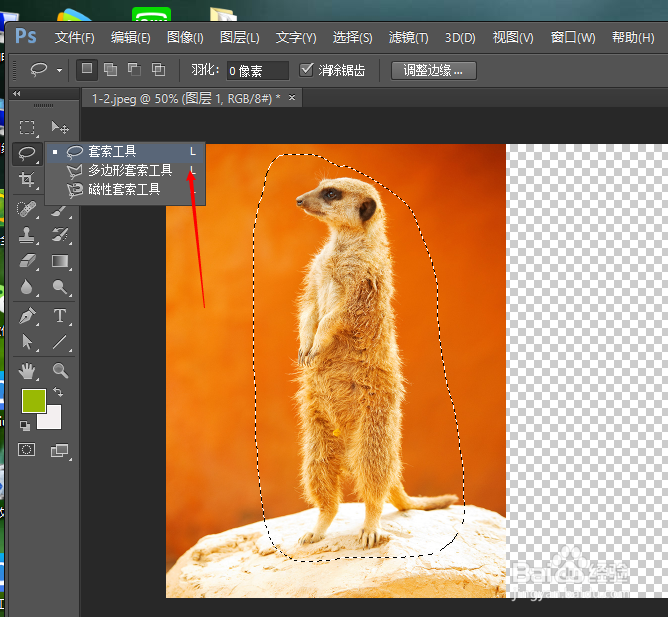668x617 pixels.
Task: Select the Spot Healing Brush tool
Action: (x=27, y=209)
